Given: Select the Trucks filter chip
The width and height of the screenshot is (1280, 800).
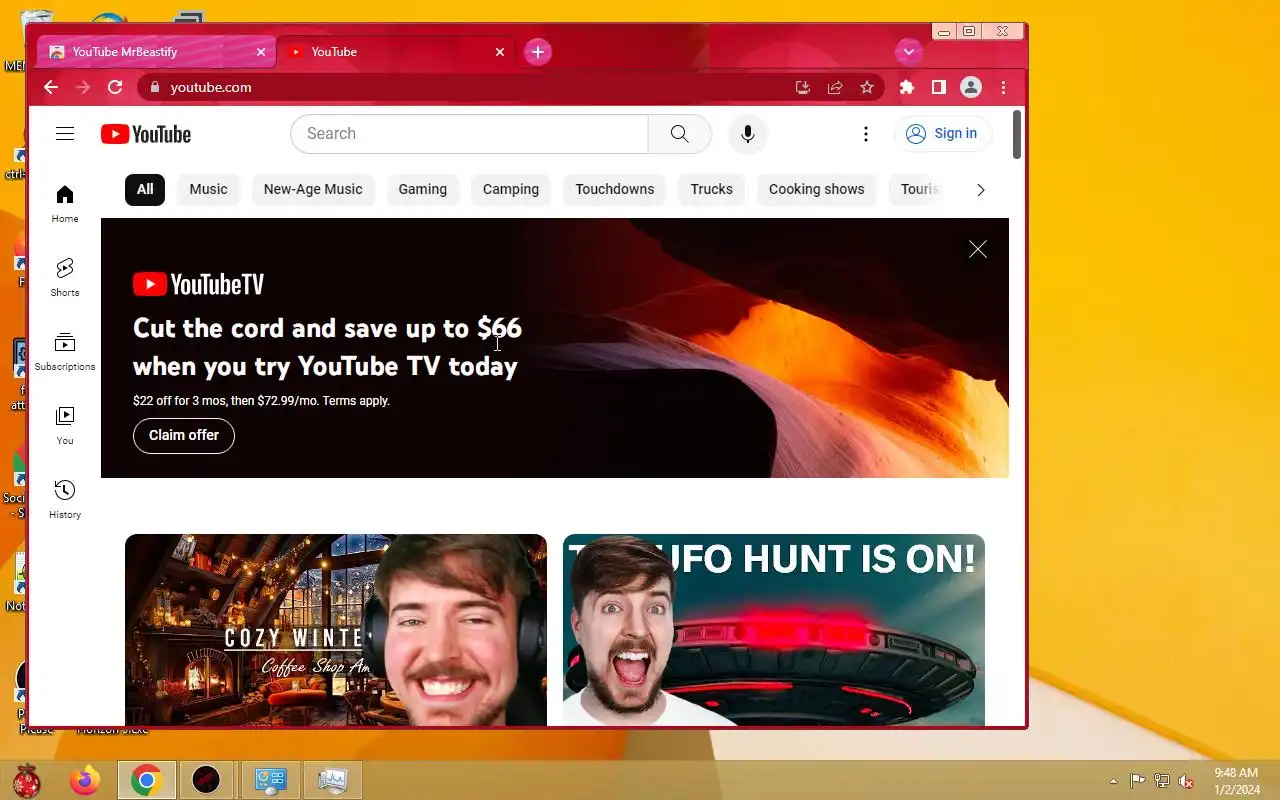Looking at the screenshot, I should tap(712, 189).
